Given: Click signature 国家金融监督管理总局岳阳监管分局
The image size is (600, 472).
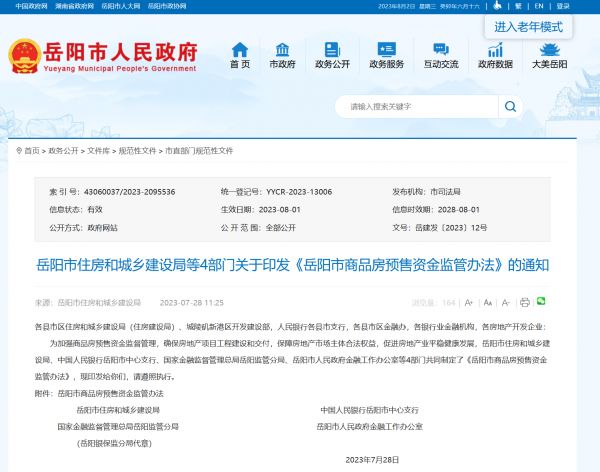Looking at the screenshot, I should pos(118,426).
